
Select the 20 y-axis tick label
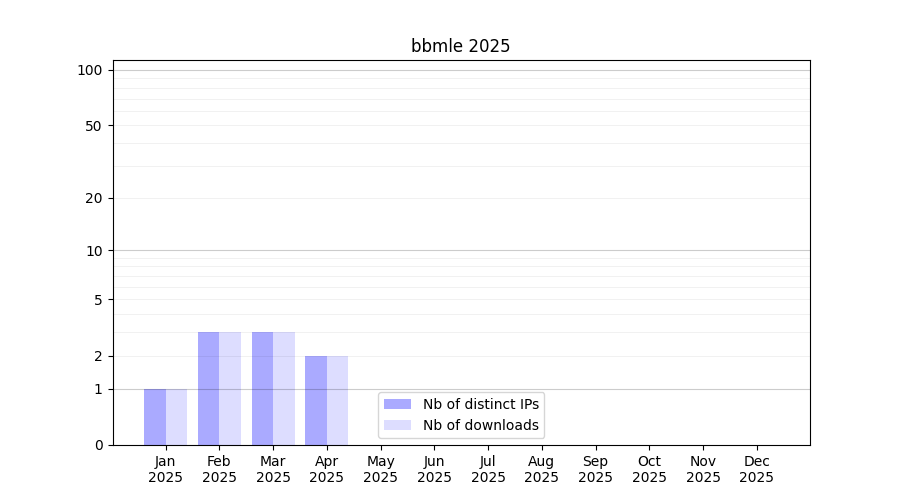(94, 198)
